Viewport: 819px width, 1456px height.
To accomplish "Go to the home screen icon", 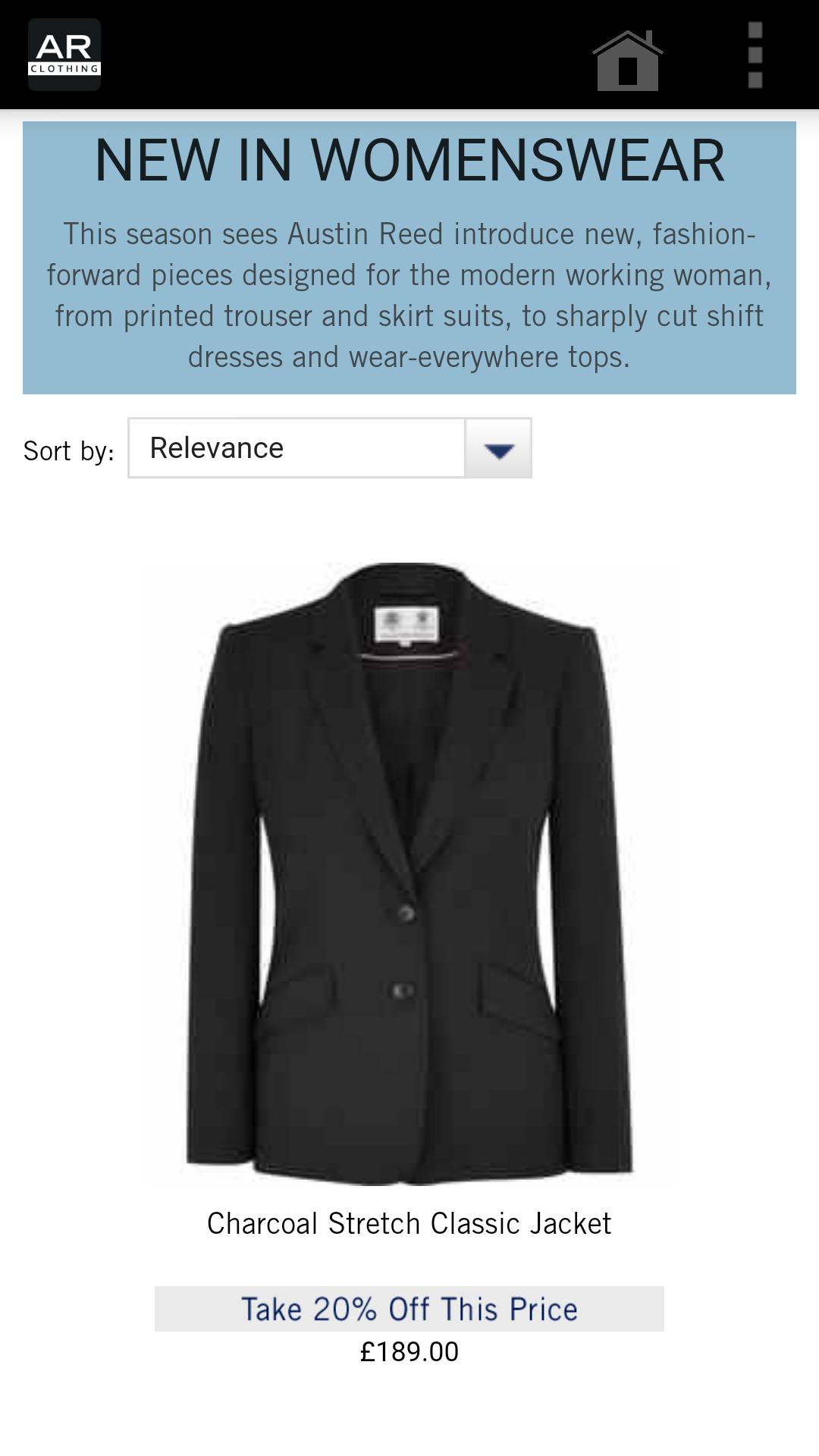I will click(x=628, y=61).
